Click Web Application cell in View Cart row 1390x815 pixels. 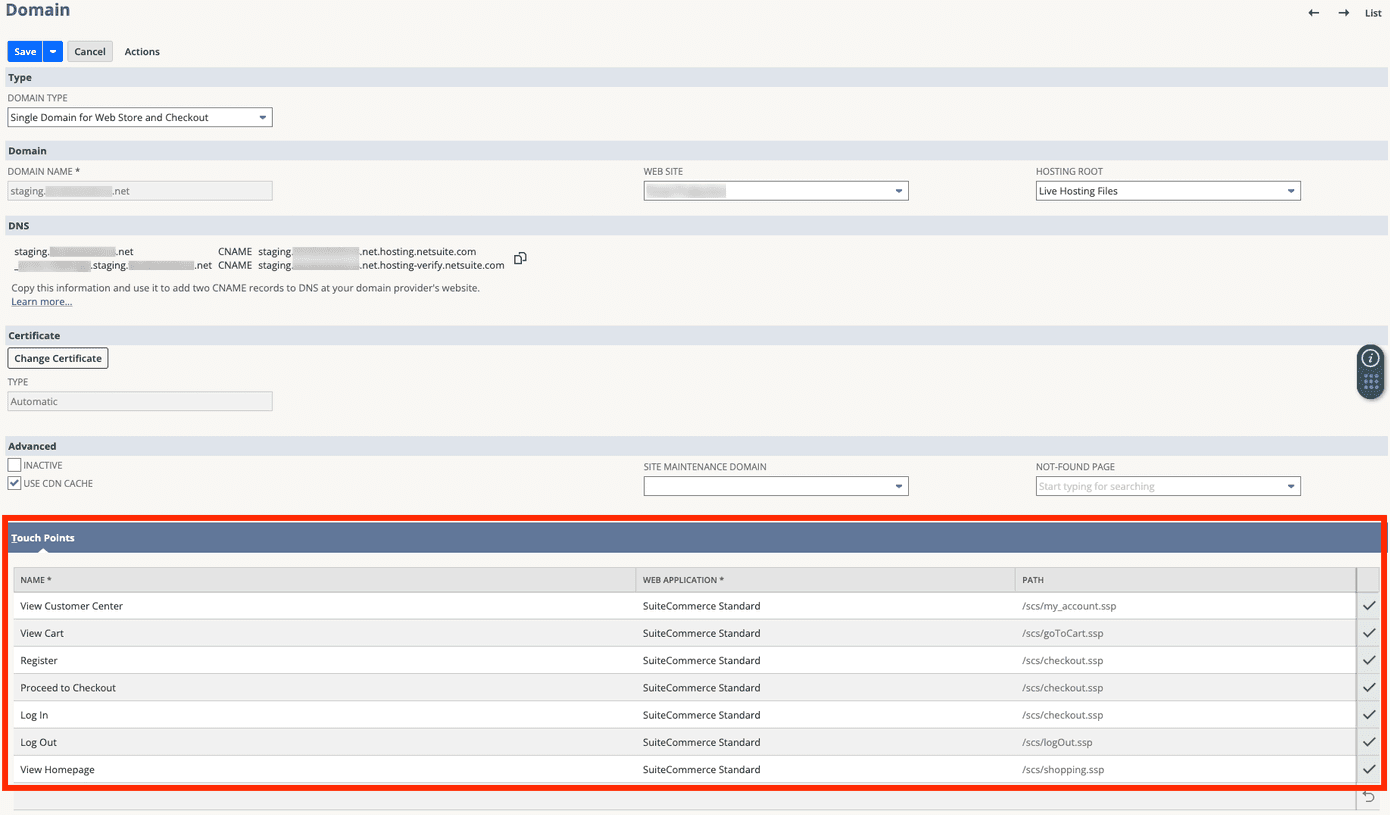pyautogui.click(x=825, y=633)
